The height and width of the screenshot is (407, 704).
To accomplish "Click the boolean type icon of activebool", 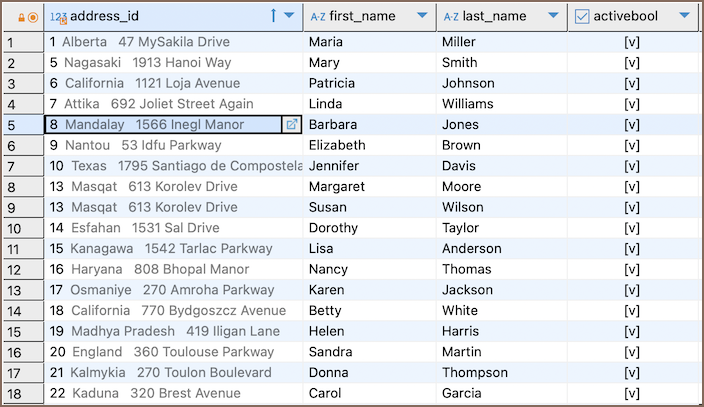I will coord(582,17).
